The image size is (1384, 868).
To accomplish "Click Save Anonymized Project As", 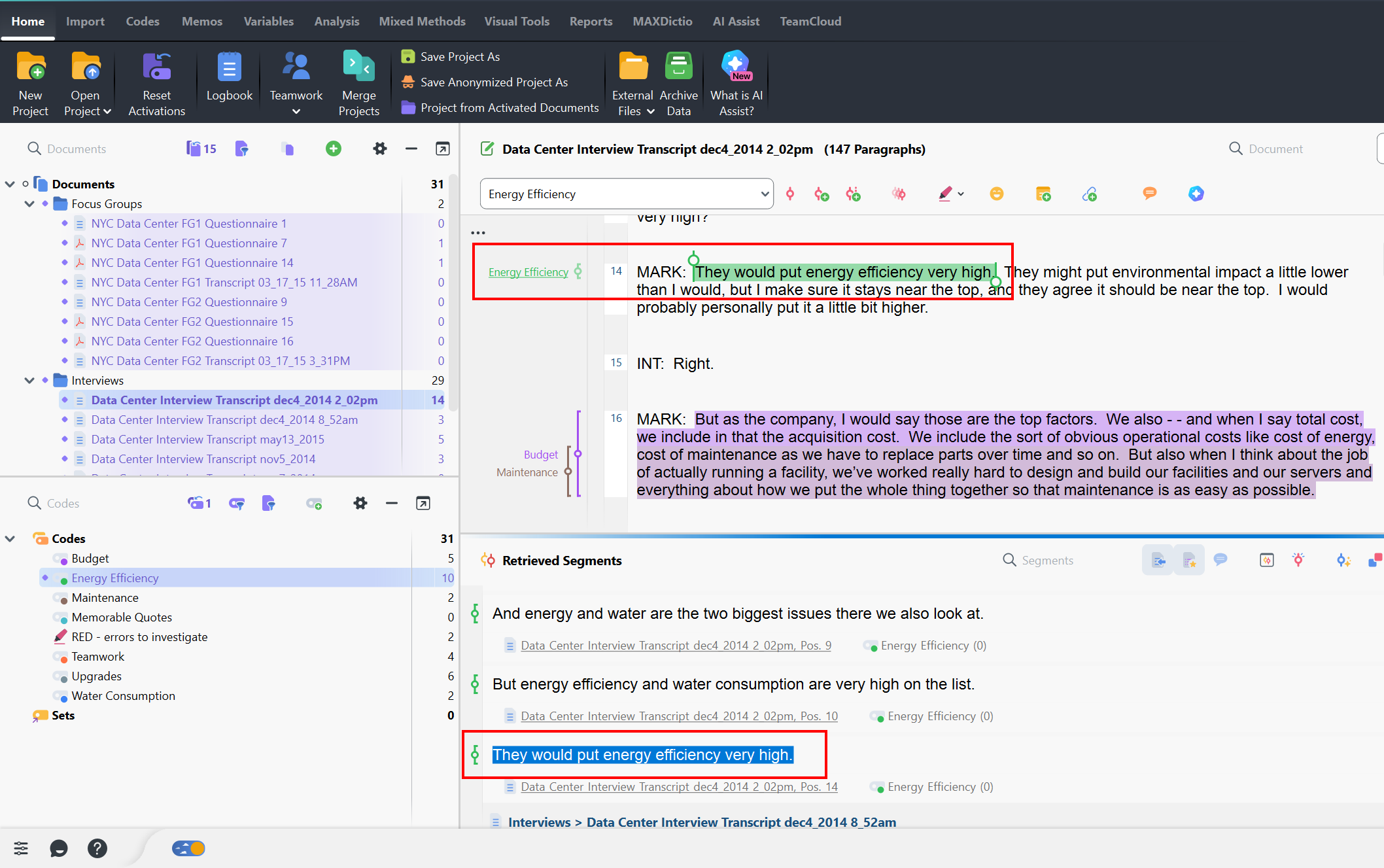I will point(485,82).
